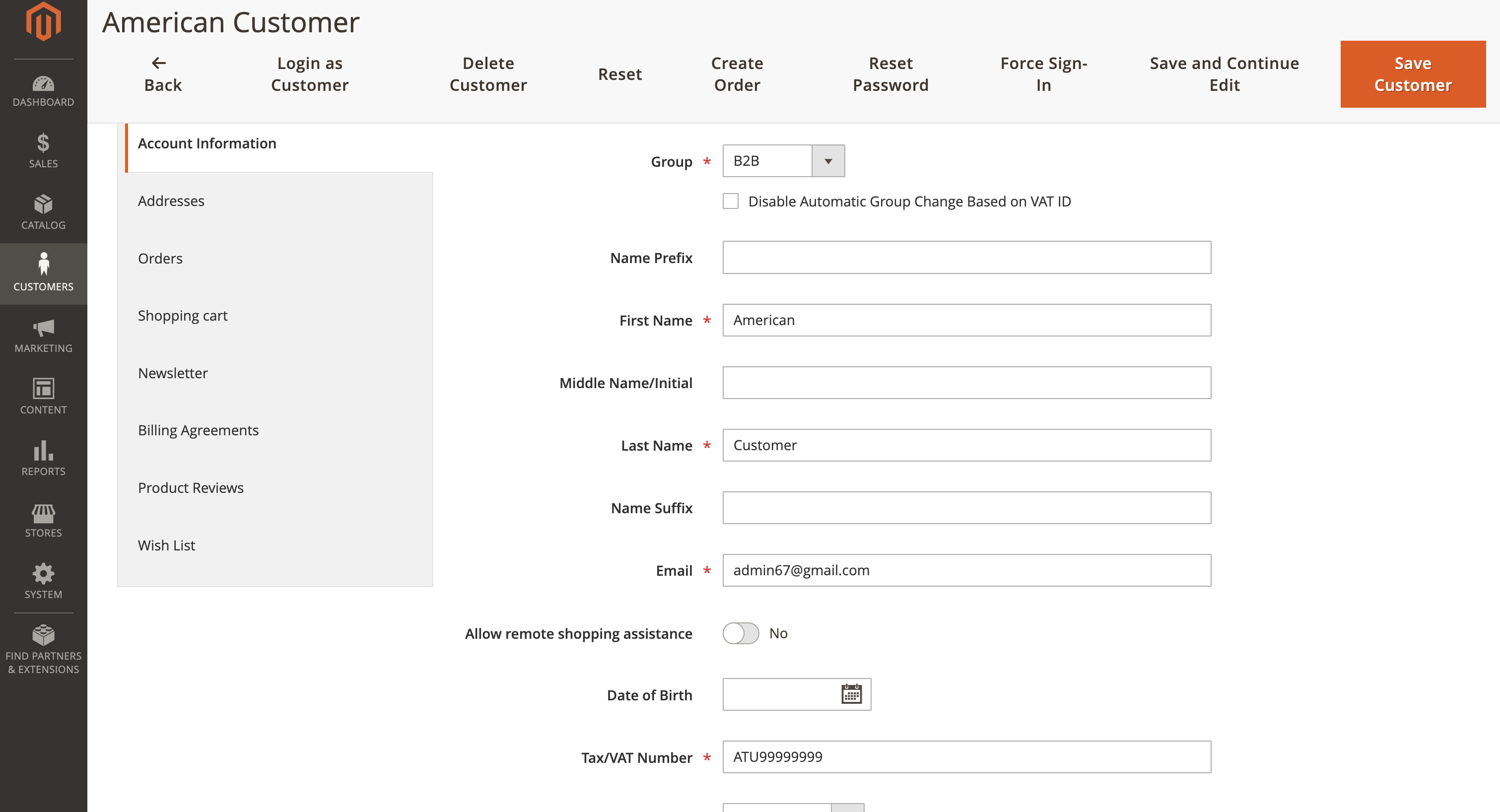
Task: Open the System section
Action: [x=43, y=580]
